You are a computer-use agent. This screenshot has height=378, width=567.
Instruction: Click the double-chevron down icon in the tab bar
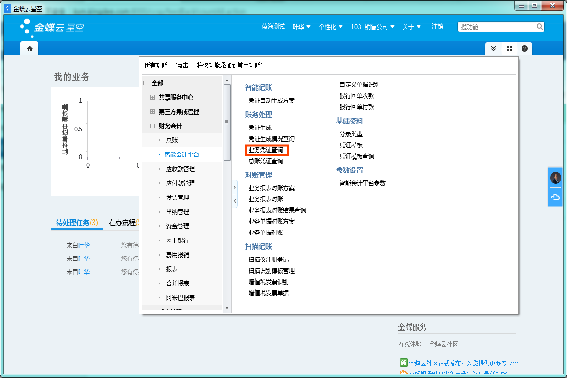point(493,48)
